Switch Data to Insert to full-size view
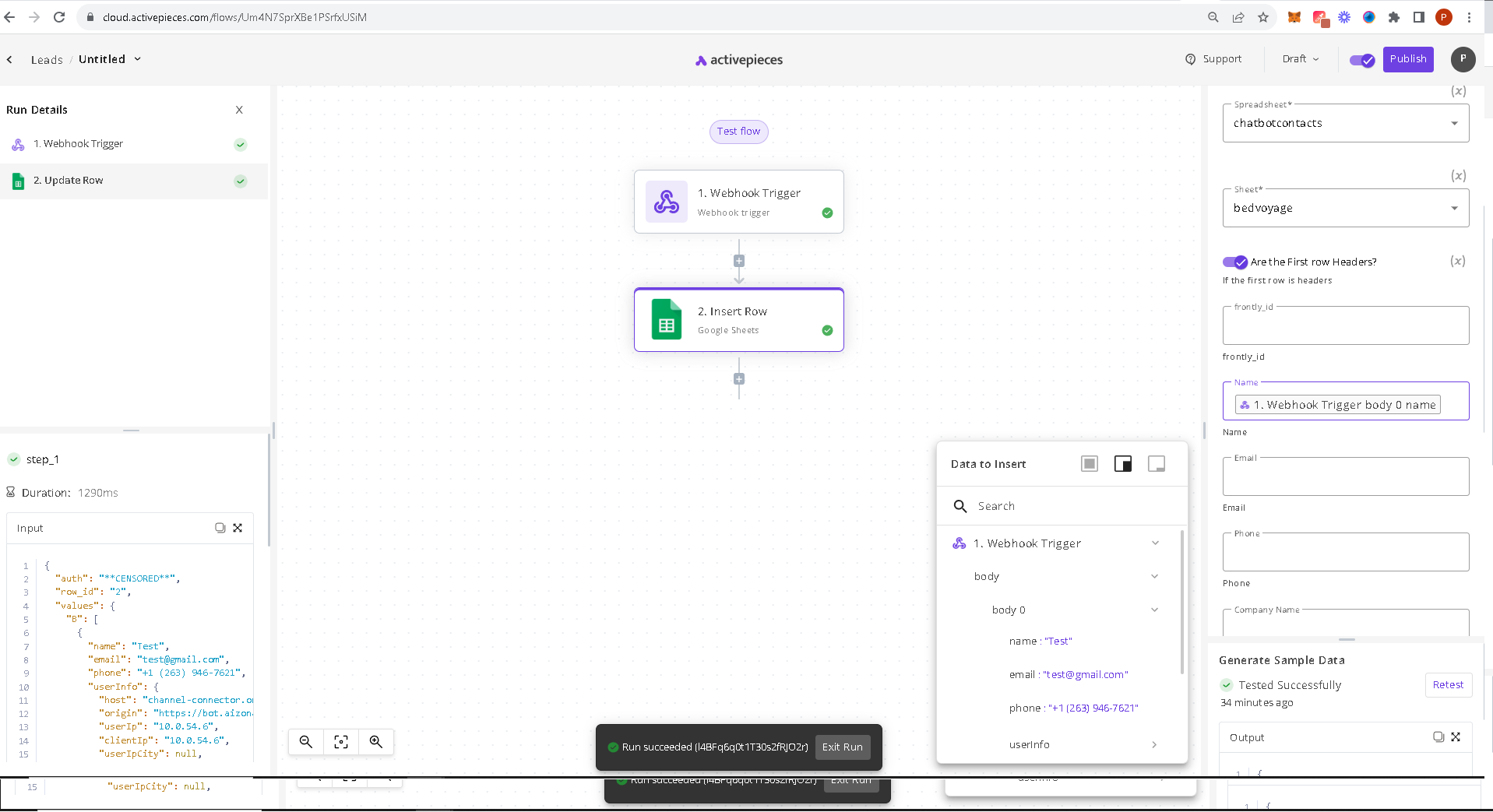 pos(1090,464)
